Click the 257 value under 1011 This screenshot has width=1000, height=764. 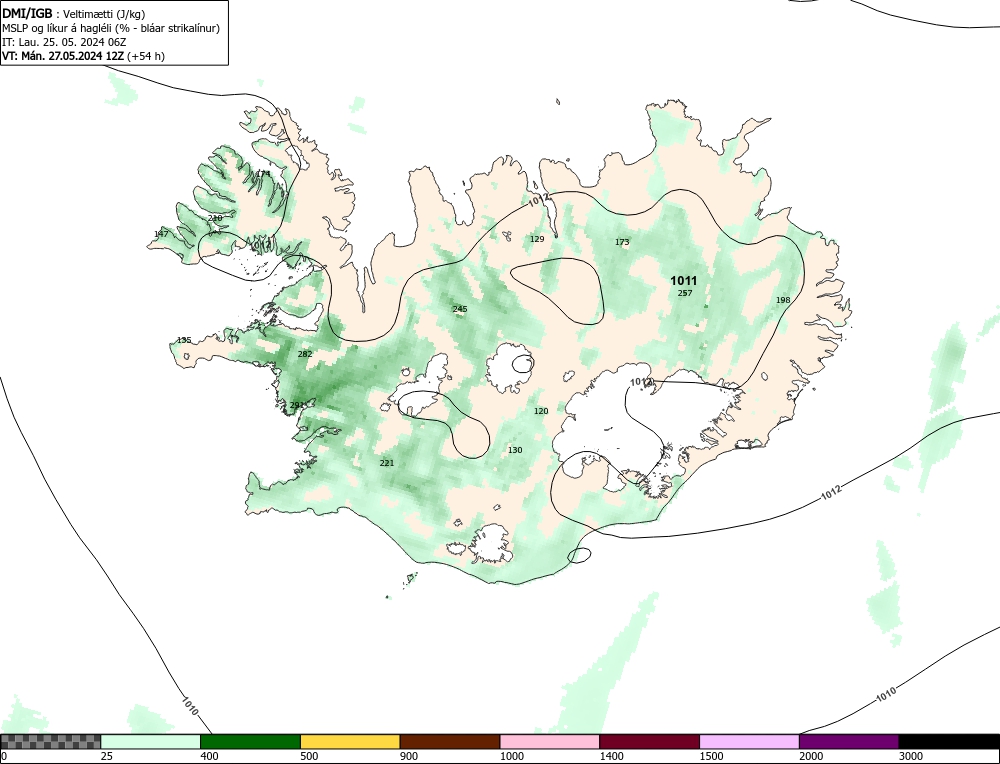coord(685,293)
